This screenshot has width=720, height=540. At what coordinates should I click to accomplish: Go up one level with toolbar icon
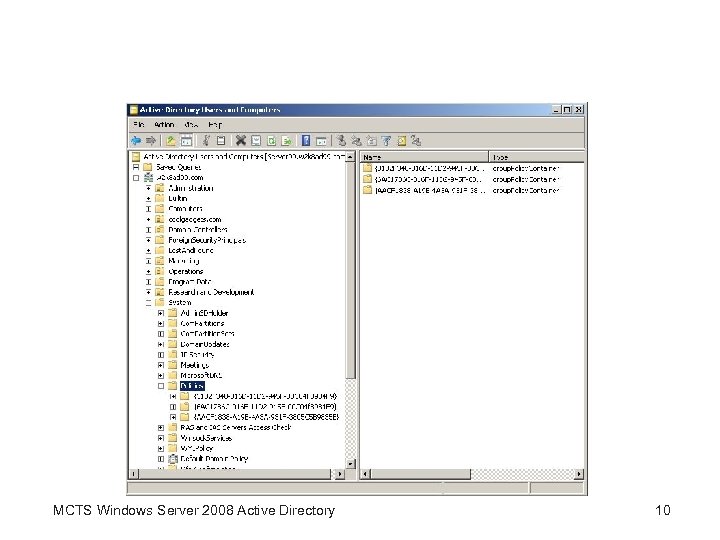pyautogui.click(x=171, y=141)
